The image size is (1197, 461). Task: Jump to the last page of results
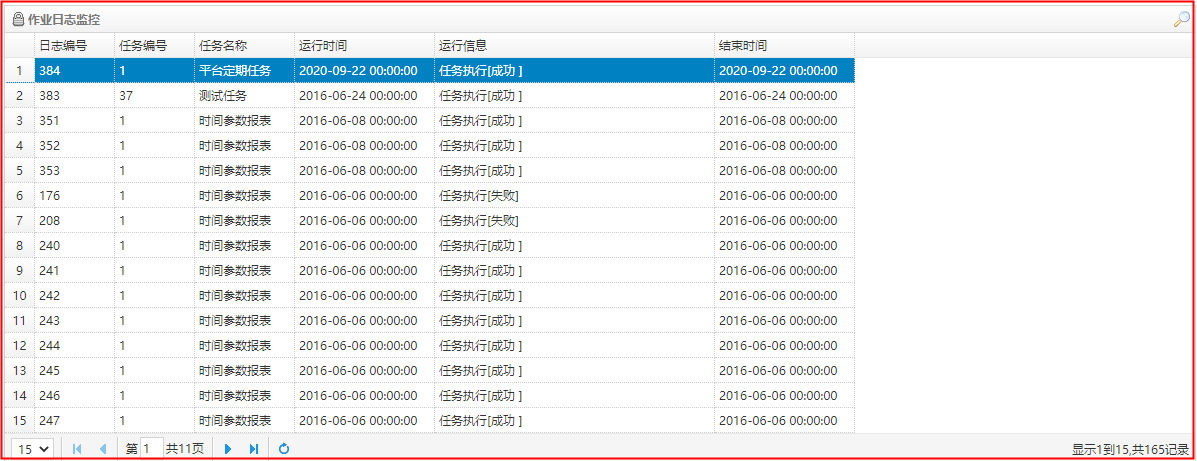tap(253, 449)
